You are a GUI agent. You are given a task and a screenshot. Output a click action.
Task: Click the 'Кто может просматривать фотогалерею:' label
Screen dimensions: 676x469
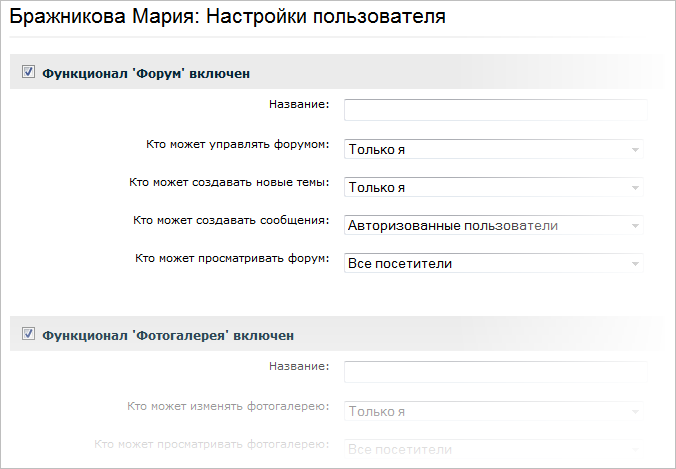pos(212,444)
